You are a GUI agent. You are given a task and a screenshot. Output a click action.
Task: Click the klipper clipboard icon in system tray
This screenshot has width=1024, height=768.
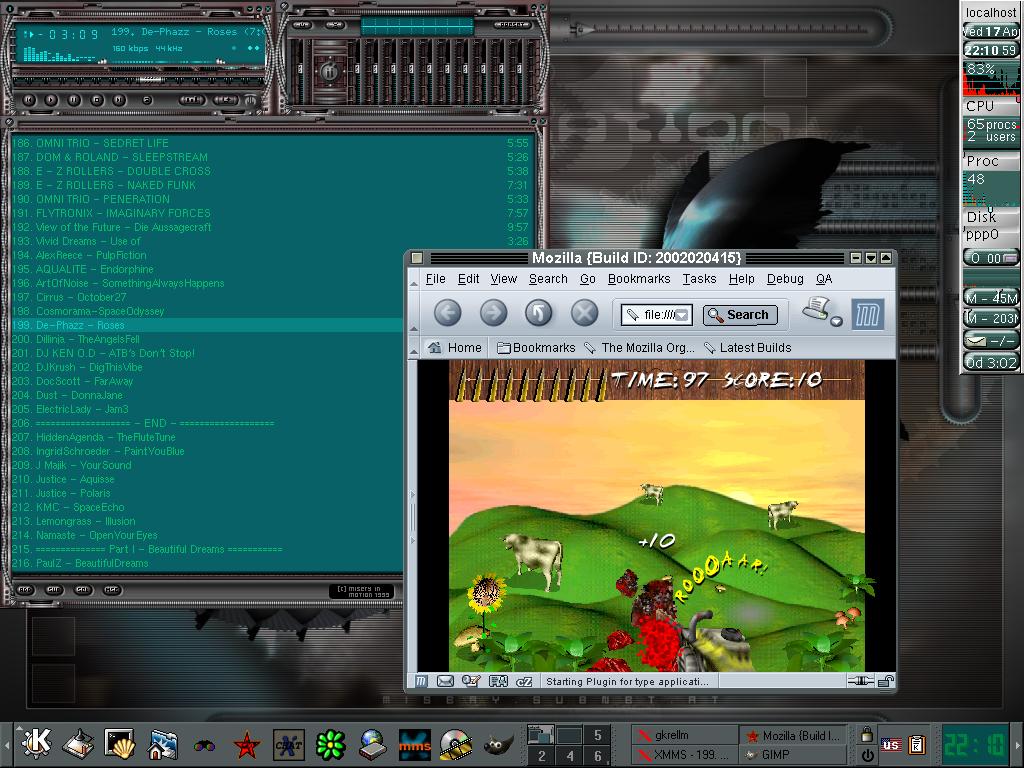pos(917,744)
